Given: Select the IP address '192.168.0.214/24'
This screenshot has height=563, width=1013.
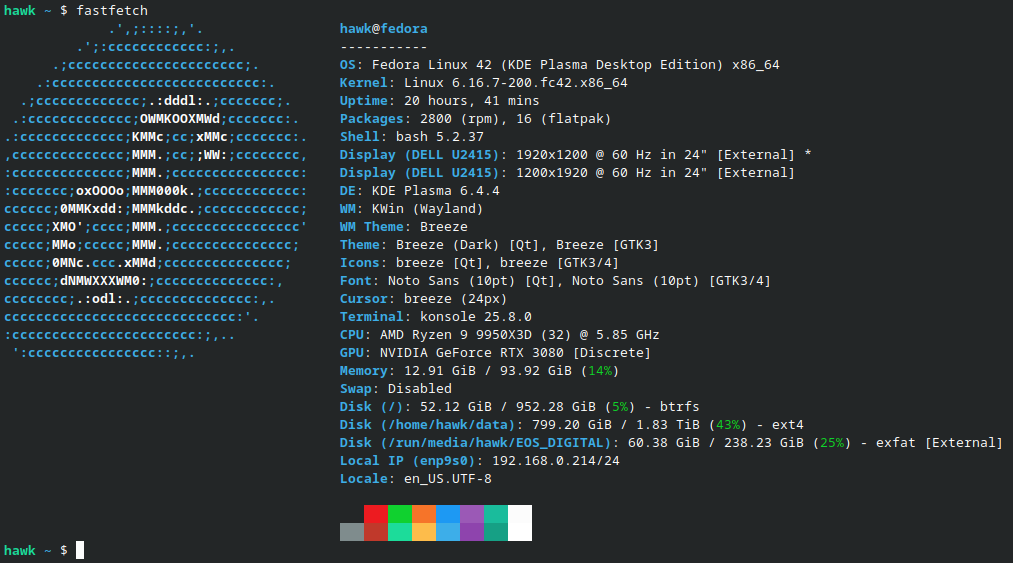Looking at the screenshot, I should coord(556,461).
